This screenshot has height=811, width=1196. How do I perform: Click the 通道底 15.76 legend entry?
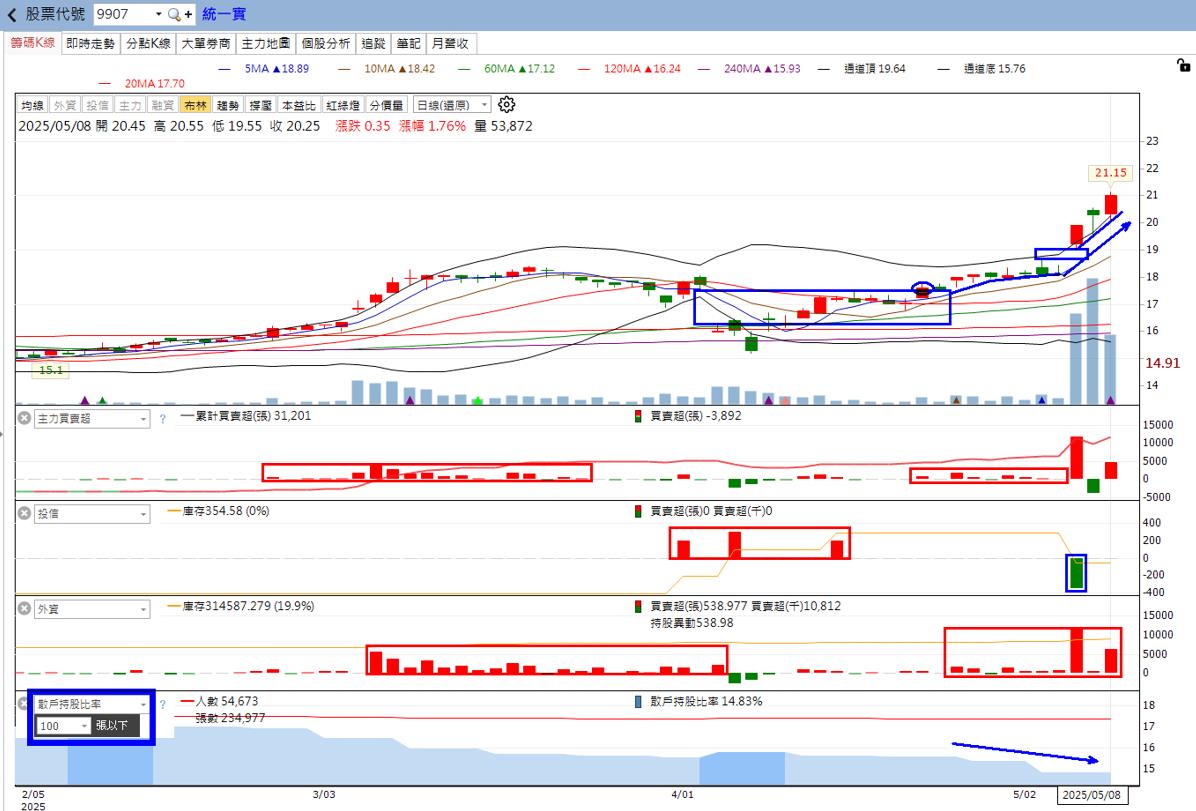click(x=982, y=69)
